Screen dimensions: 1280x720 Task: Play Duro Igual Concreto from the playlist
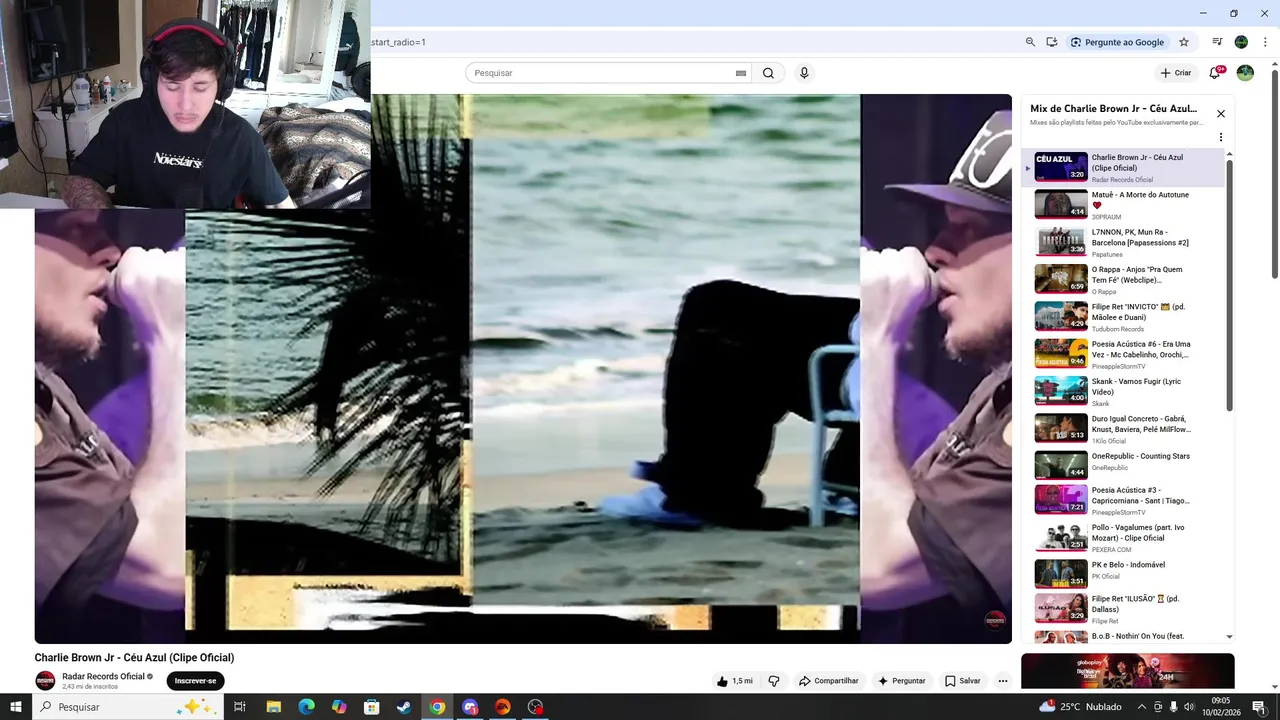coord(1124,429)
